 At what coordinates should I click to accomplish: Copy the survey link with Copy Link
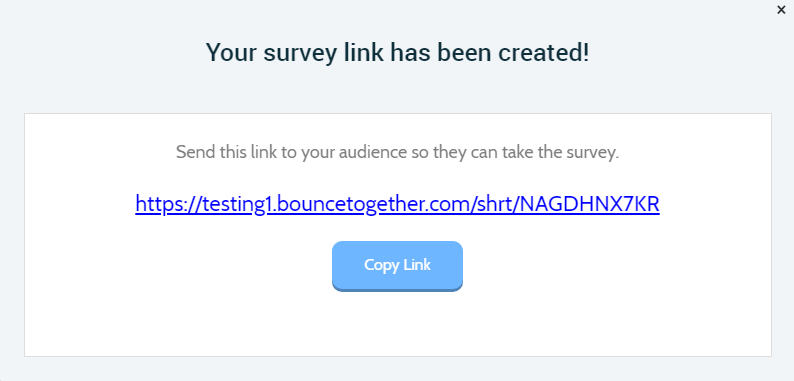[397, 266]
